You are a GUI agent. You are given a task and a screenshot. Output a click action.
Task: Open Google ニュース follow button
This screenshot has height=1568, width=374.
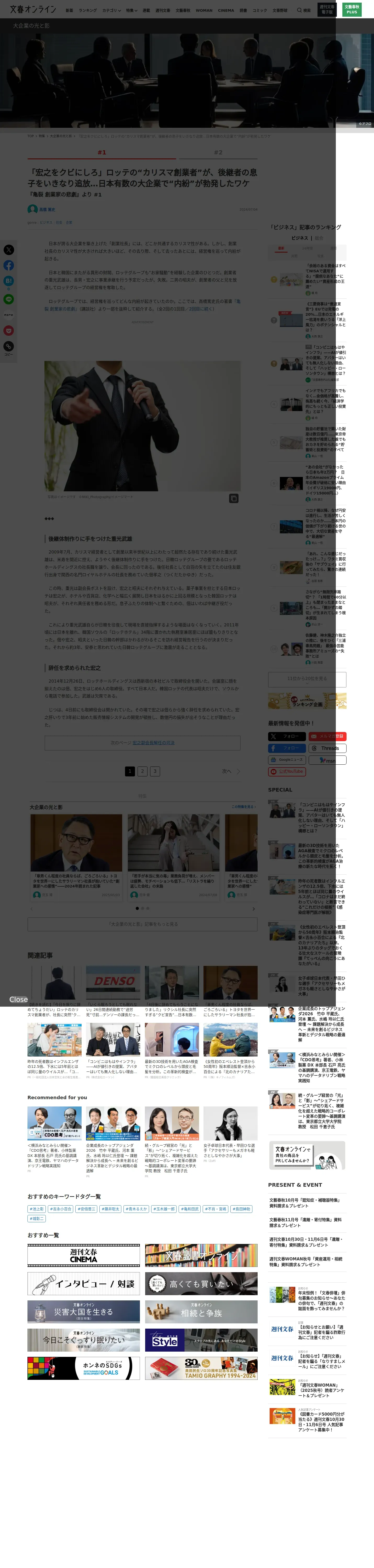[287, 760]
